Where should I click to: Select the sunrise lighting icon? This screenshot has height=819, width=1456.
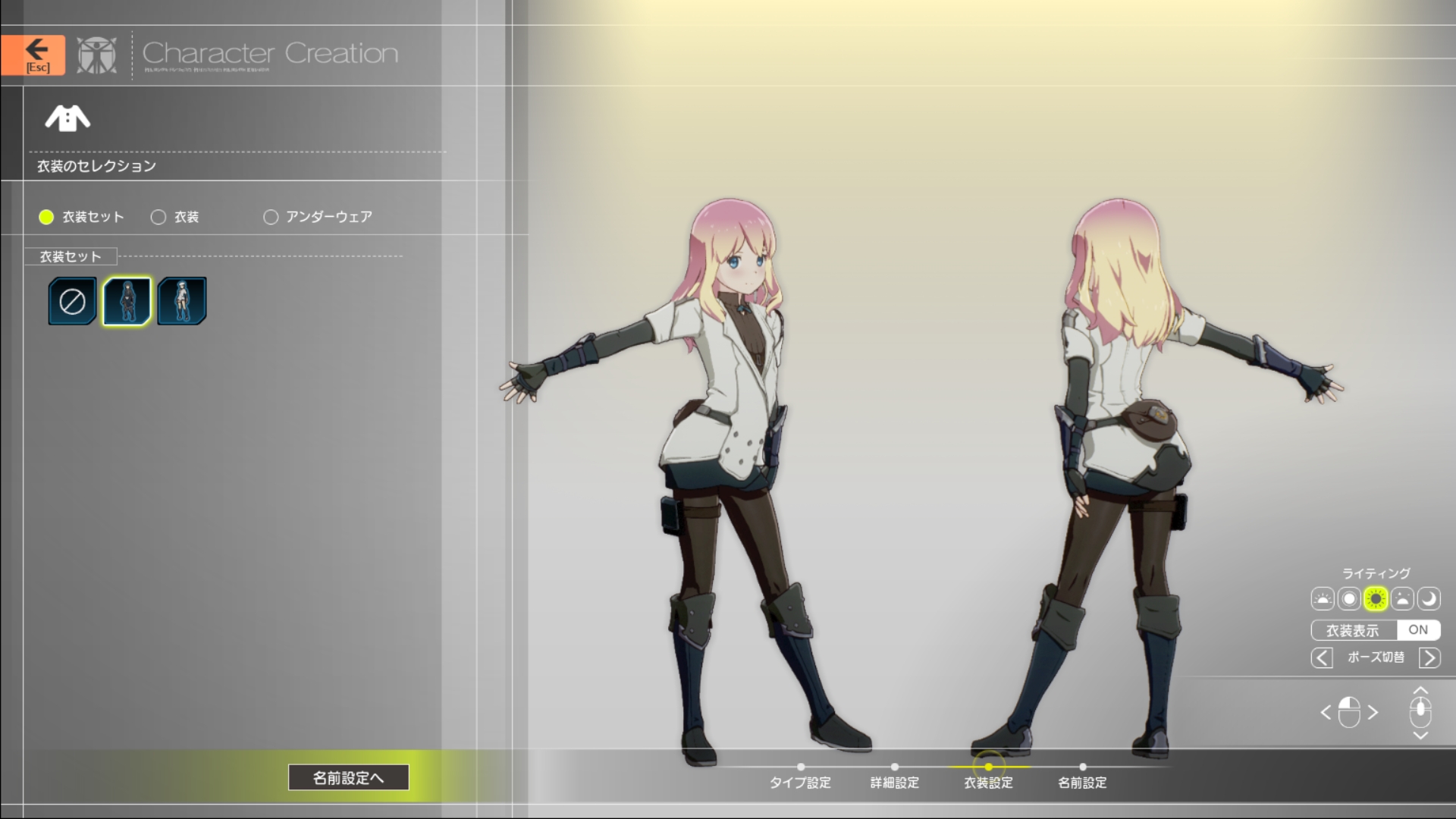(1323, 599)
